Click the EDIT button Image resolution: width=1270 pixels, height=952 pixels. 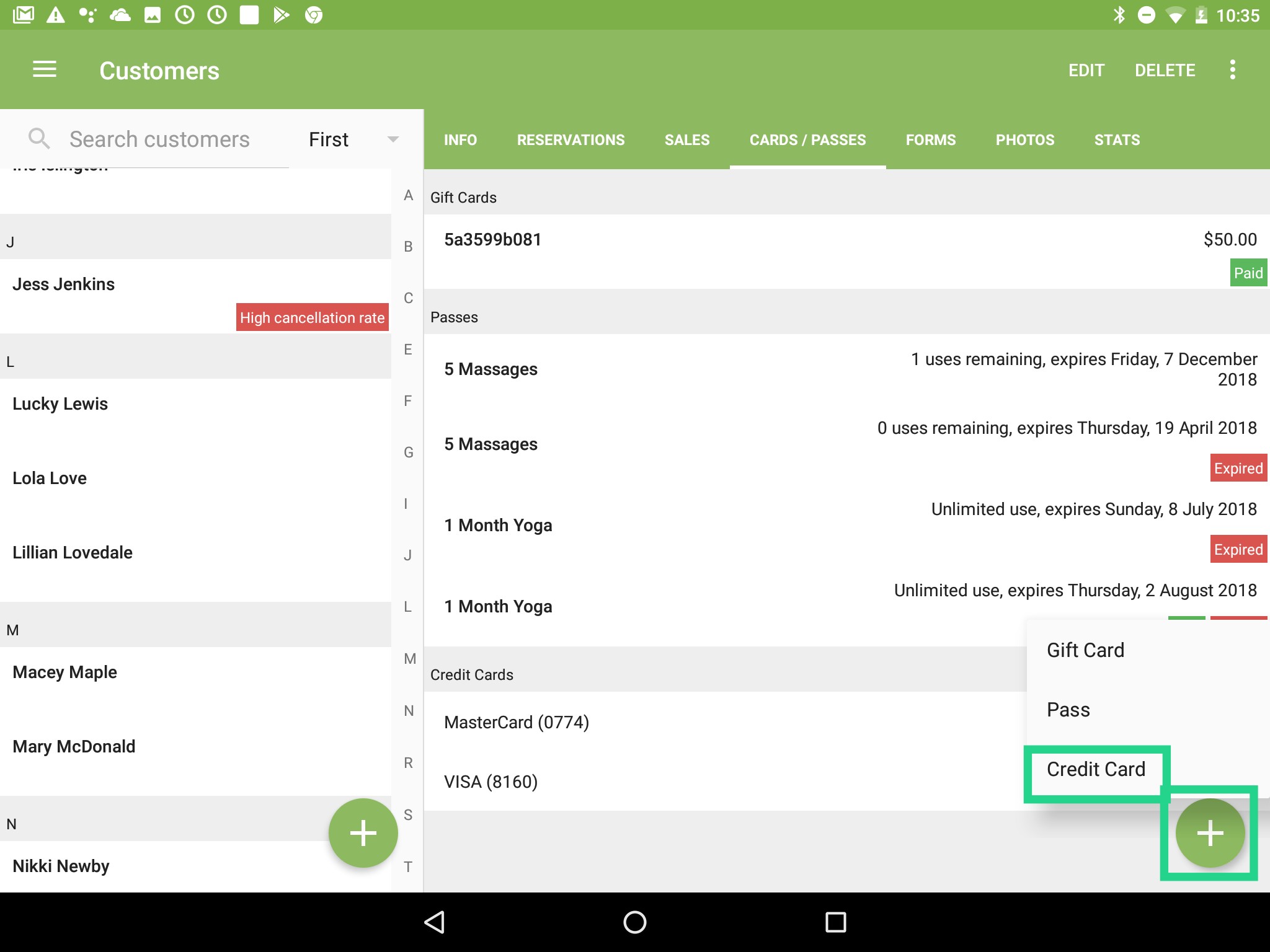(1086, 71)
